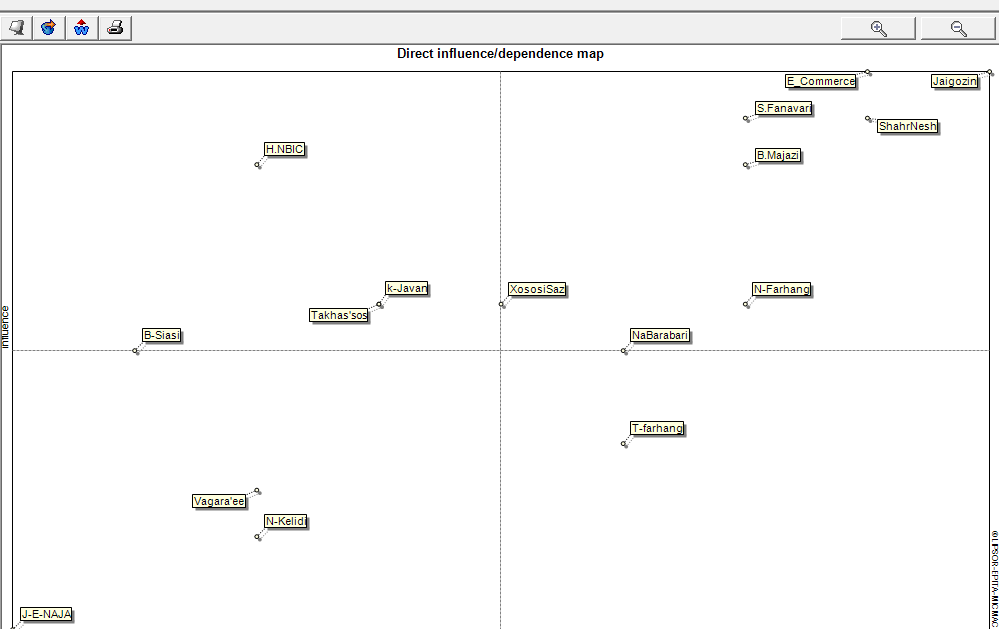Select the E_Commerce variable label
The width and height of the screenshot is (999, 629).
coord(820,81)
